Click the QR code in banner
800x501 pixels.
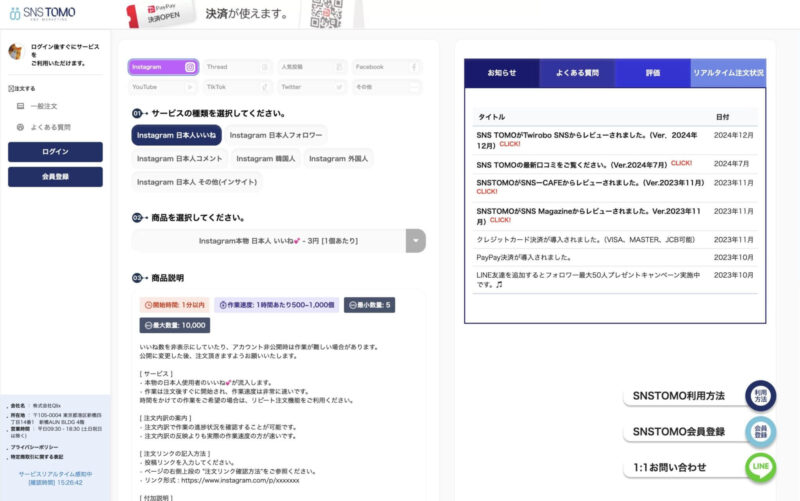click(327, 13)
